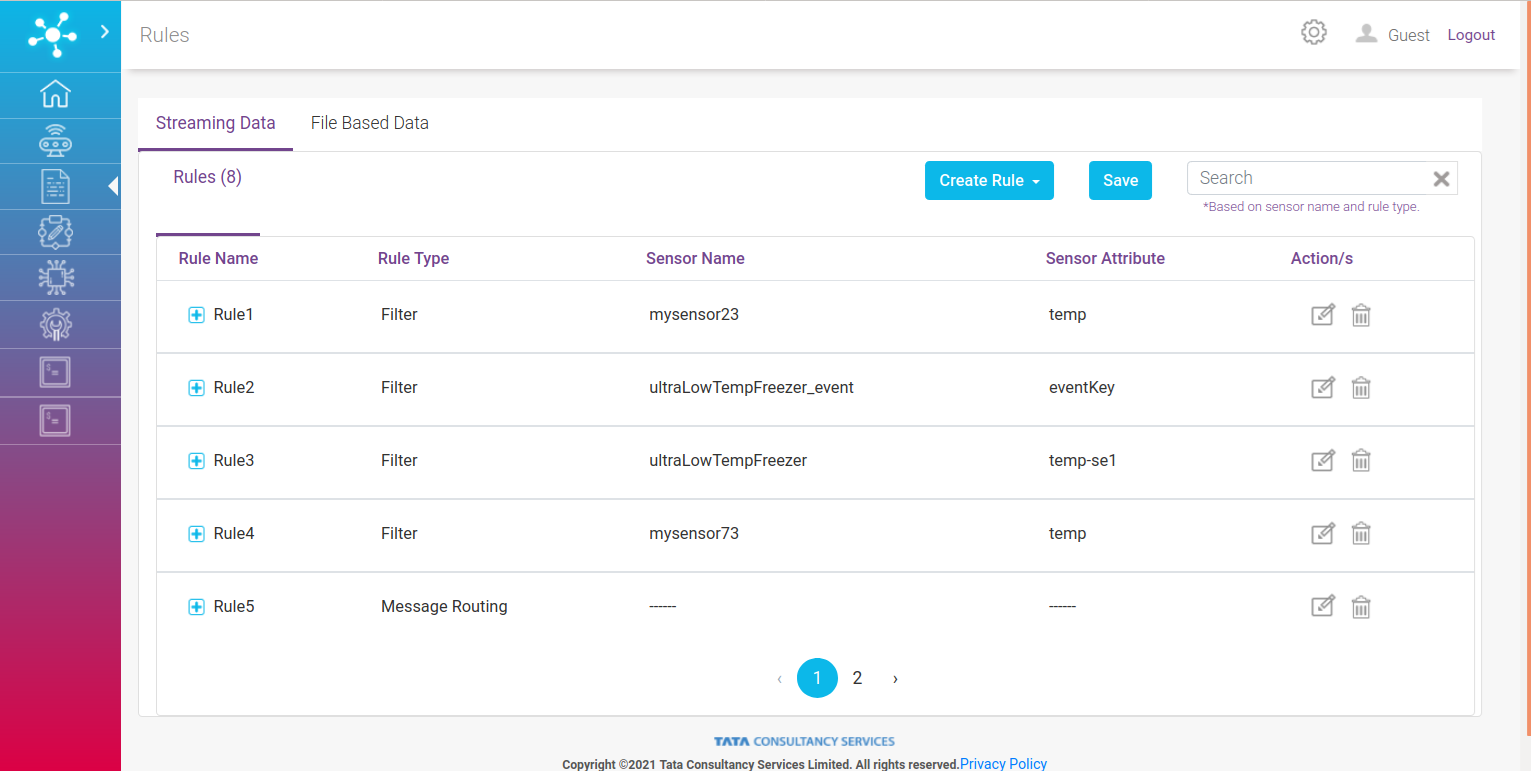Viewport: 1531px width, 771px height.
Task: Switch to the Streaming Data tab
Action: pyautogui.click(x=215, y=124)
